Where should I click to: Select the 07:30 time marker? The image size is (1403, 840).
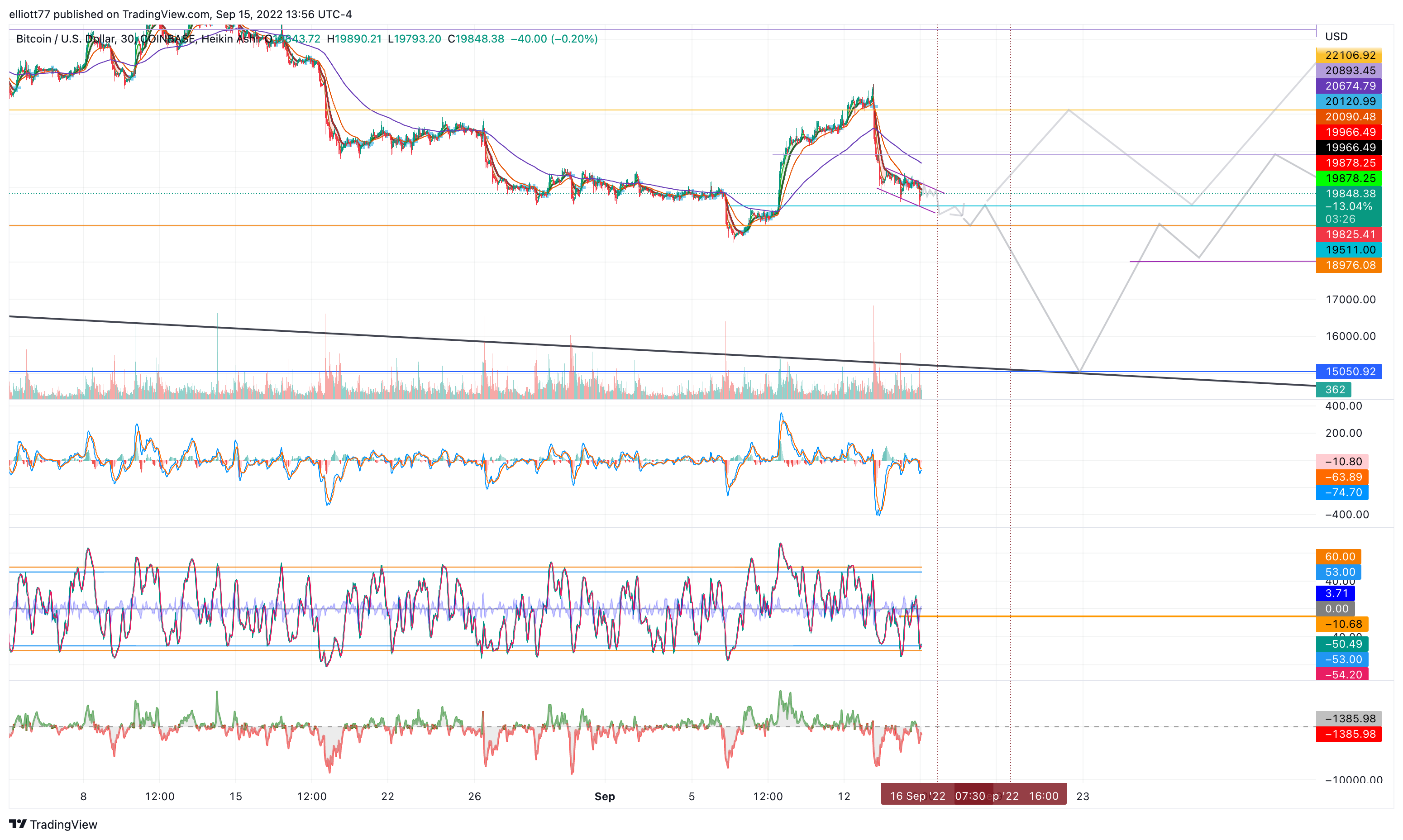click(x=970, y=796)
